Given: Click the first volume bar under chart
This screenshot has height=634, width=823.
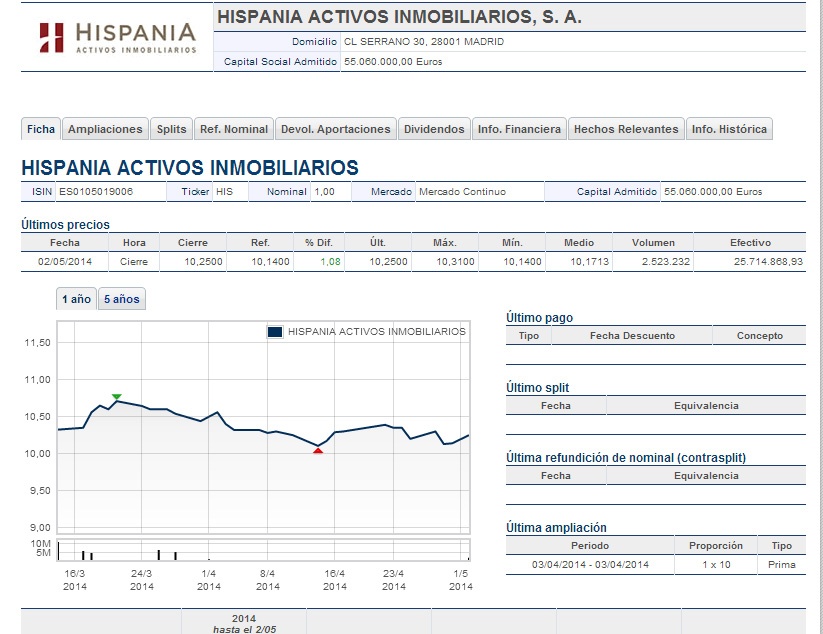Looking at the screenshot, I should tap(57, 550).
